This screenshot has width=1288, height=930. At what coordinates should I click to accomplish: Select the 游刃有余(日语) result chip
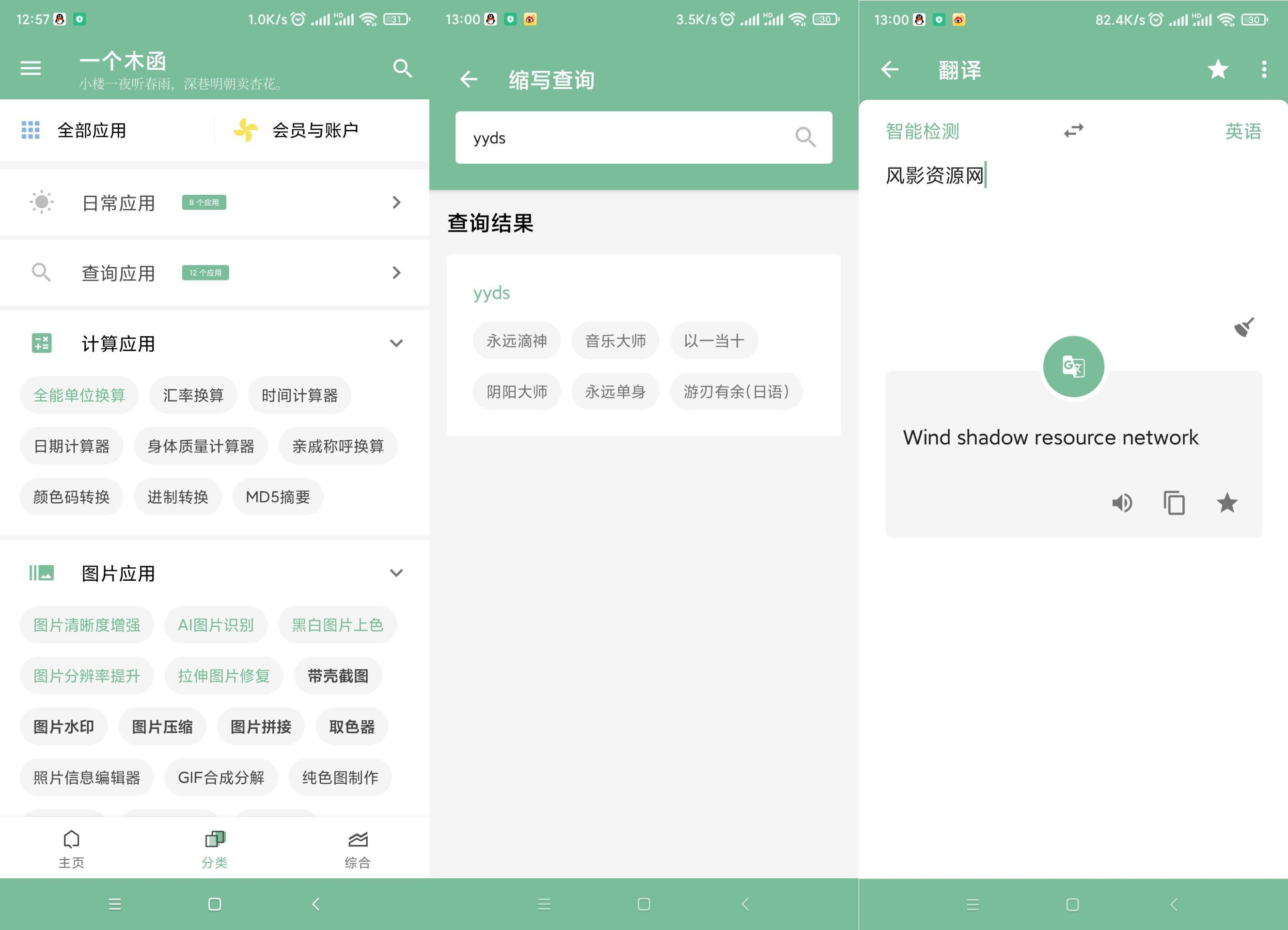737,391
